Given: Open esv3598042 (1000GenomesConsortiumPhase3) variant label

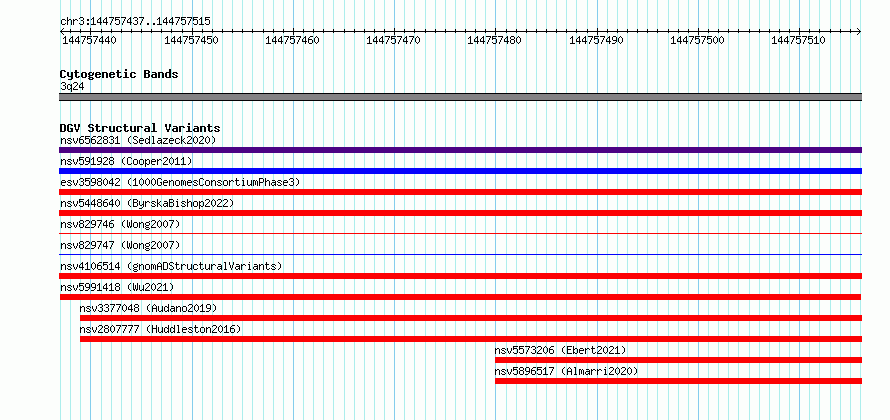Looking at the screenshot, I should pyautogui.click(x=180, y=182).
